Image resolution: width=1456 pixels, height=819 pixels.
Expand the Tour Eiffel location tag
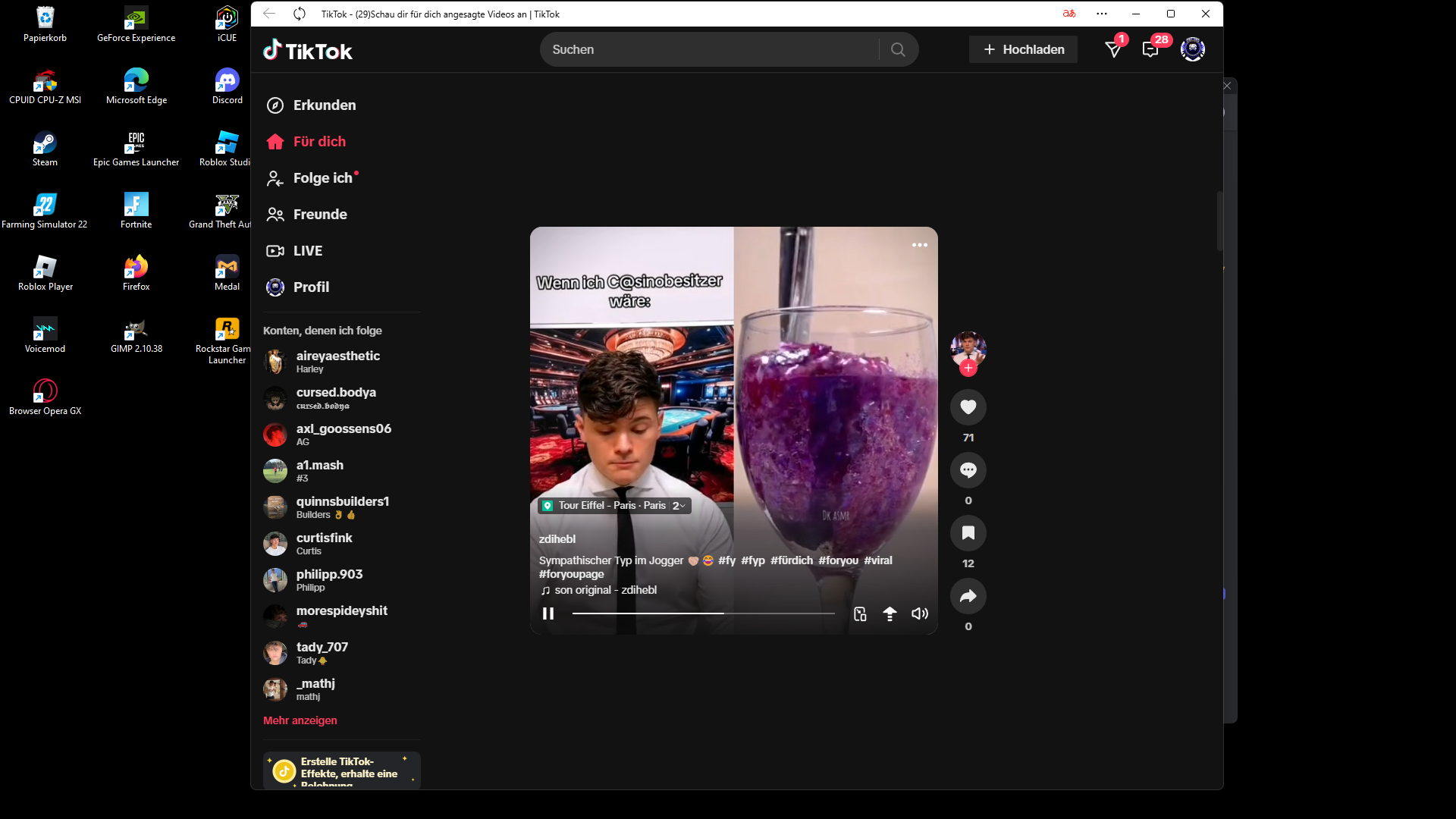point(614,506)
